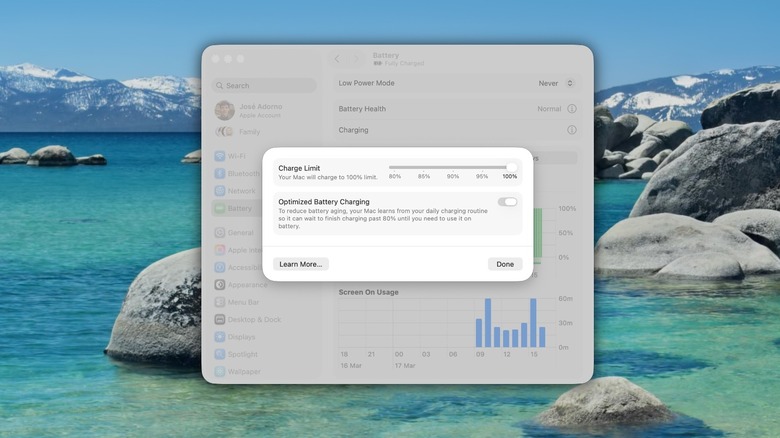
Task: Click the tallest usage bar above 09
Action: pos(488,323)
